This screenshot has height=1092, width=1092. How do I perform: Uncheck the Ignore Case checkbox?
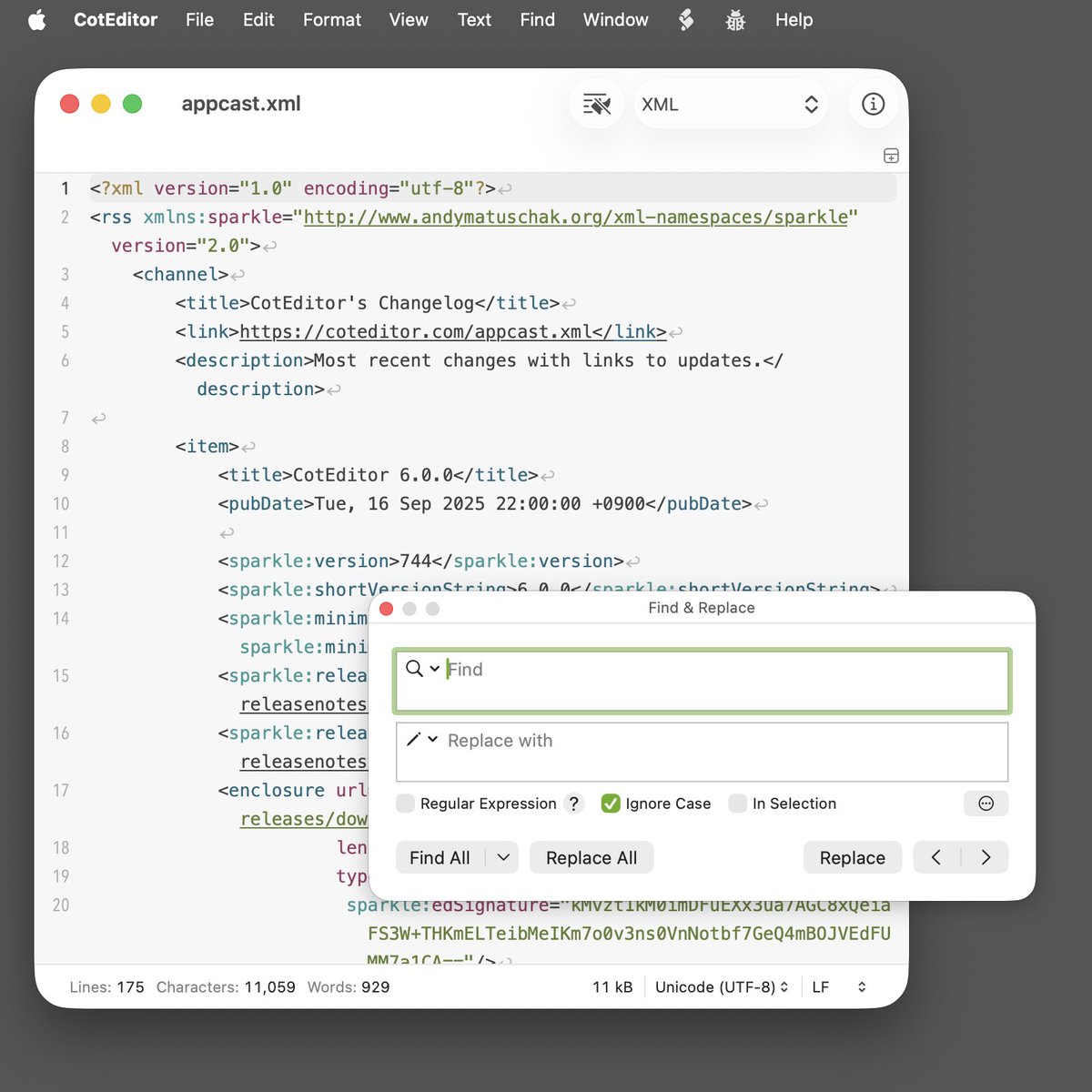pos(611,804)
